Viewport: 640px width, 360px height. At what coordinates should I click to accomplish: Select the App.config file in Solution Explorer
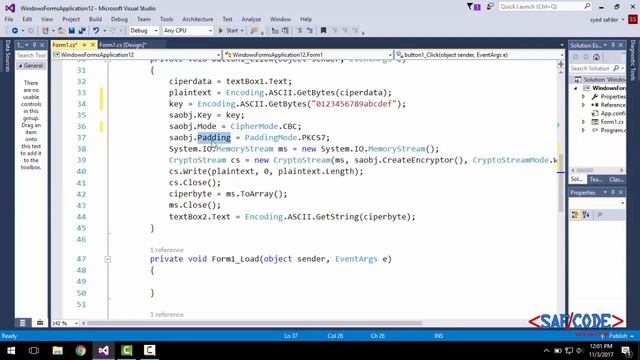pyautogui.click(x=609, y=113)
